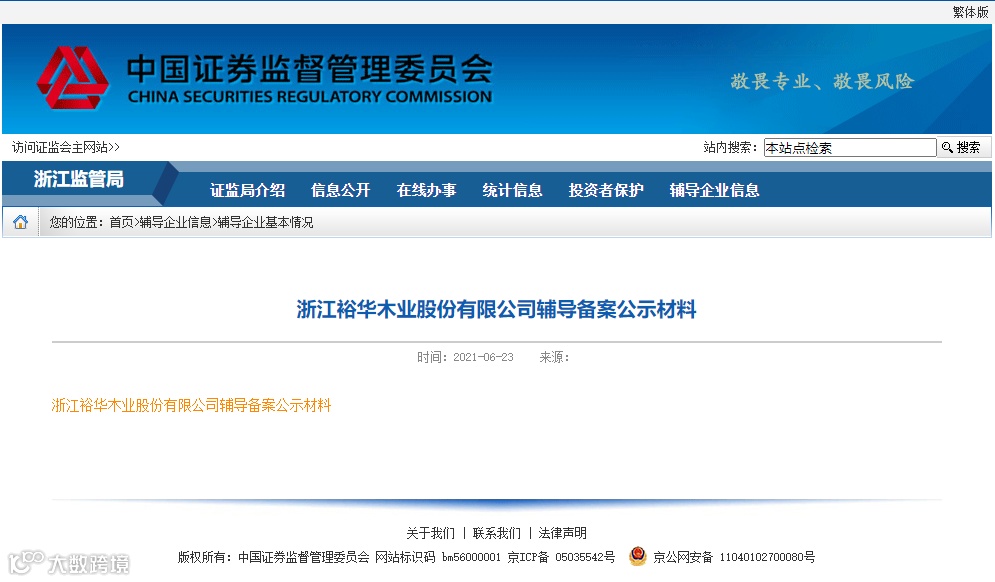995x582 pixels.
Task: Switch to traditional Chinese via 繁体版
Action: point(970,12)
